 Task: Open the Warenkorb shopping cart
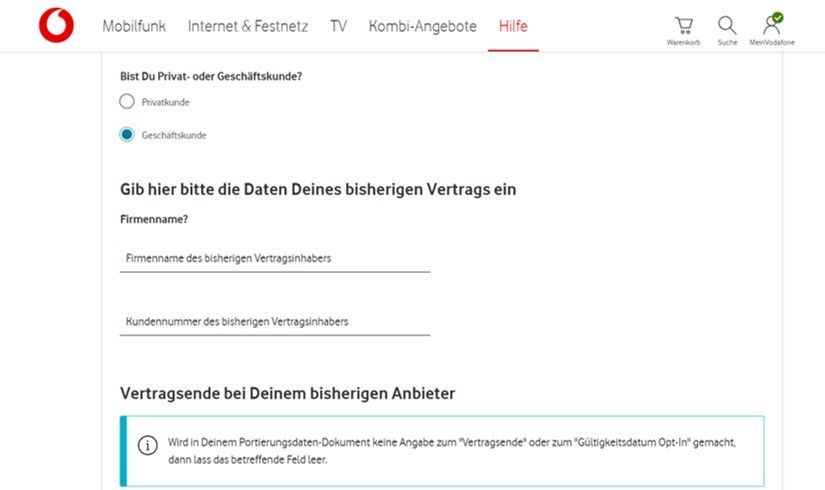(683, 31)
